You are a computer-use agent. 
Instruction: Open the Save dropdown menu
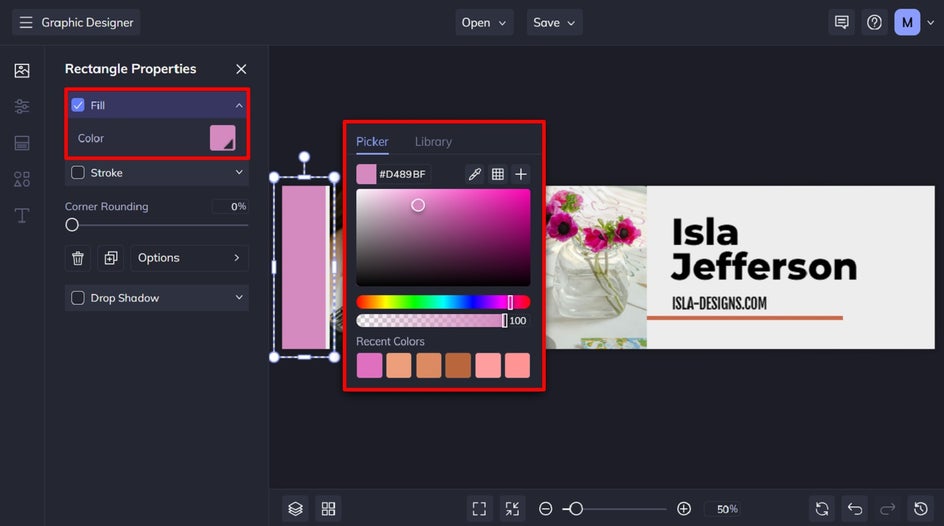tap(554, 22)
